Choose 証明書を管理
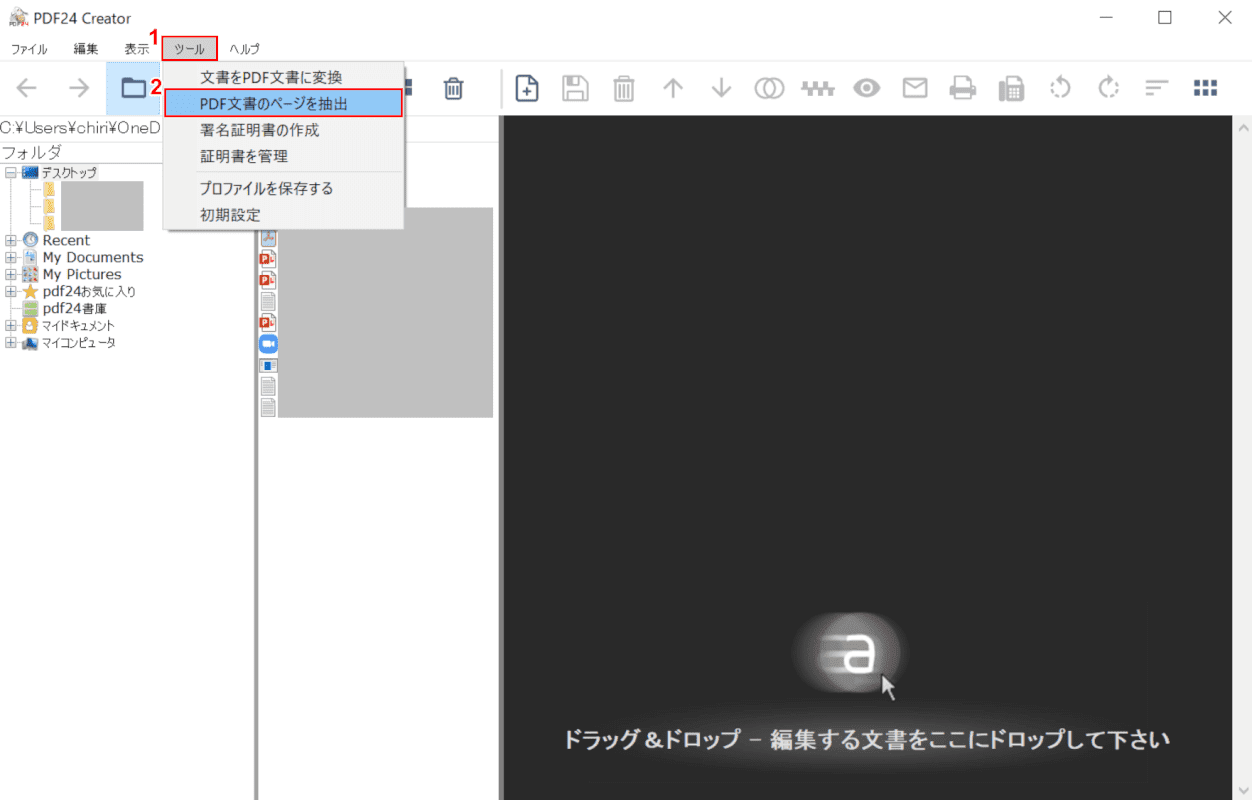The height and width of the screenshot is (800, 1252). (284, 156)
